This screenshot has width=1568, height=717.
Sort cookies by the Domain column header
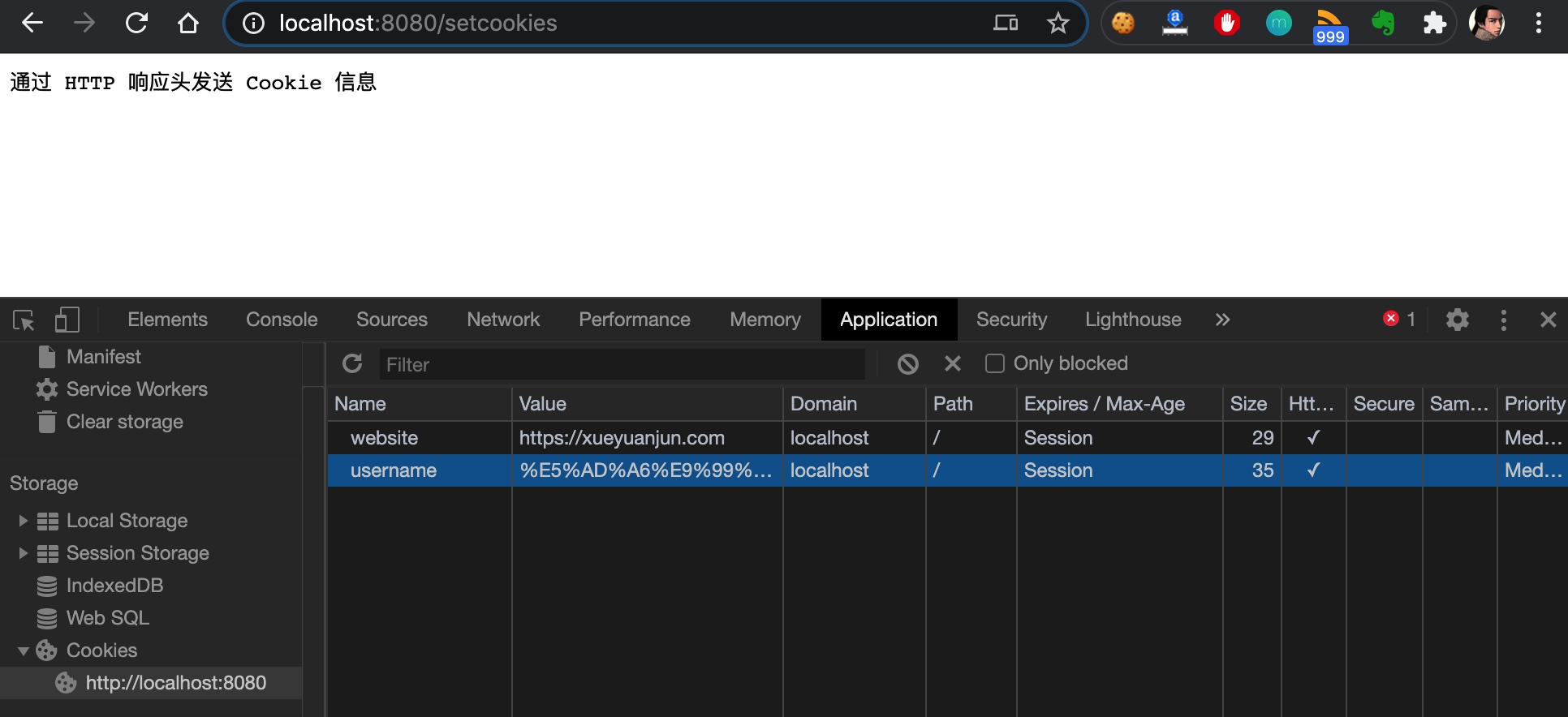855,404
